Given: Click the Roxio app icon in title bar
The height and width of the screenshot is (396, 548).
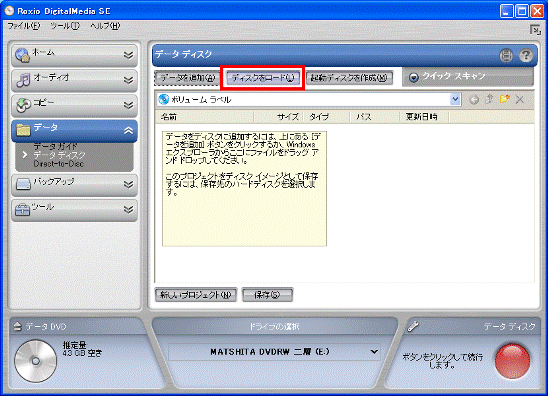Looking at the screenshot, I should (x=9, y=11).
